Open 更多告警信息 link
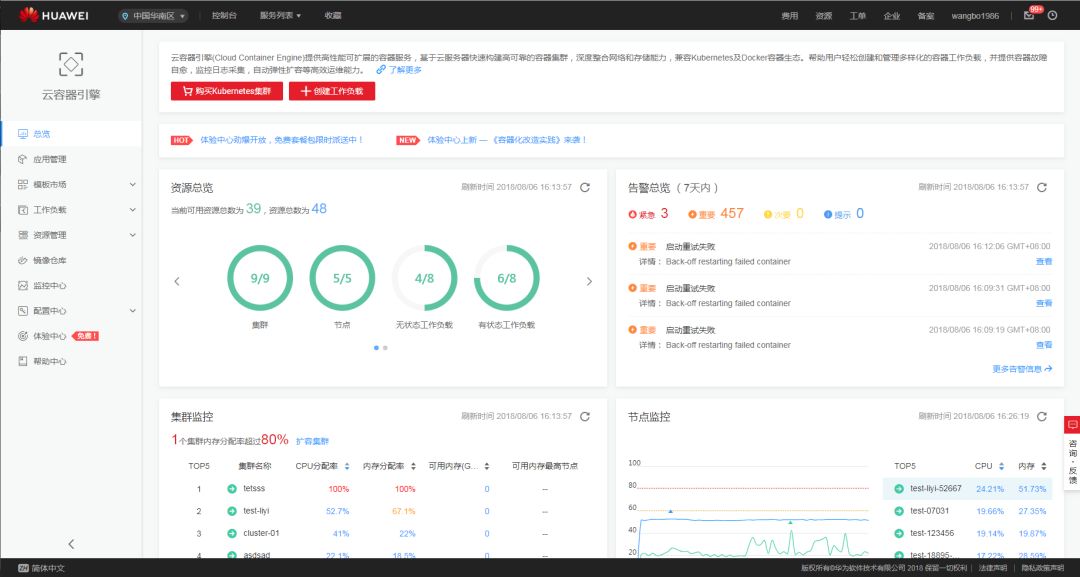This screenshot has height=577, width=1080. pyautogui.click(x=1022, y=369)
